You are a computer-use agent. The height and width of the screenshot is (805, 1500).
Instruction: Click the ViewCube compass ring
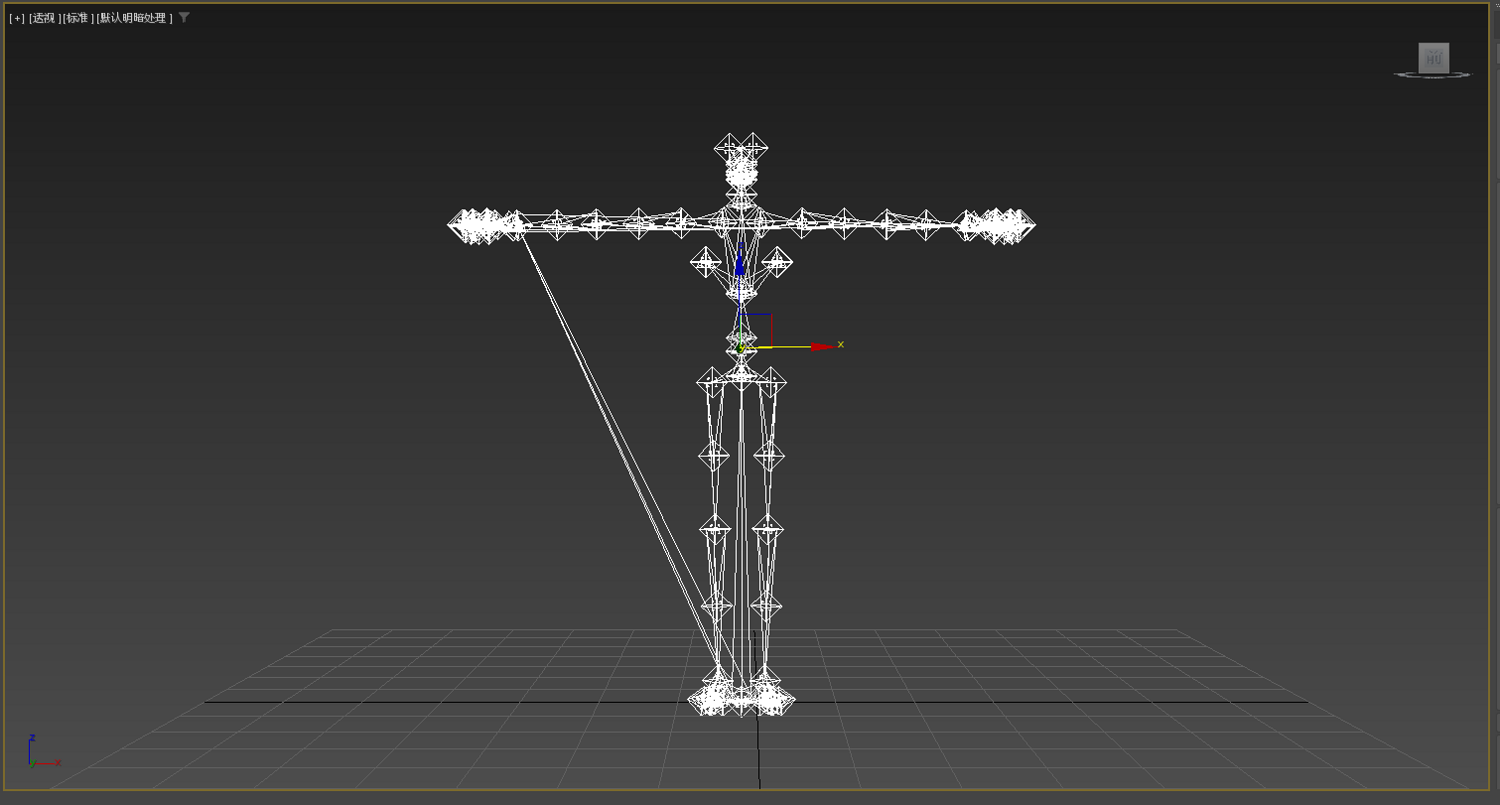click(x=1434, y=75)
